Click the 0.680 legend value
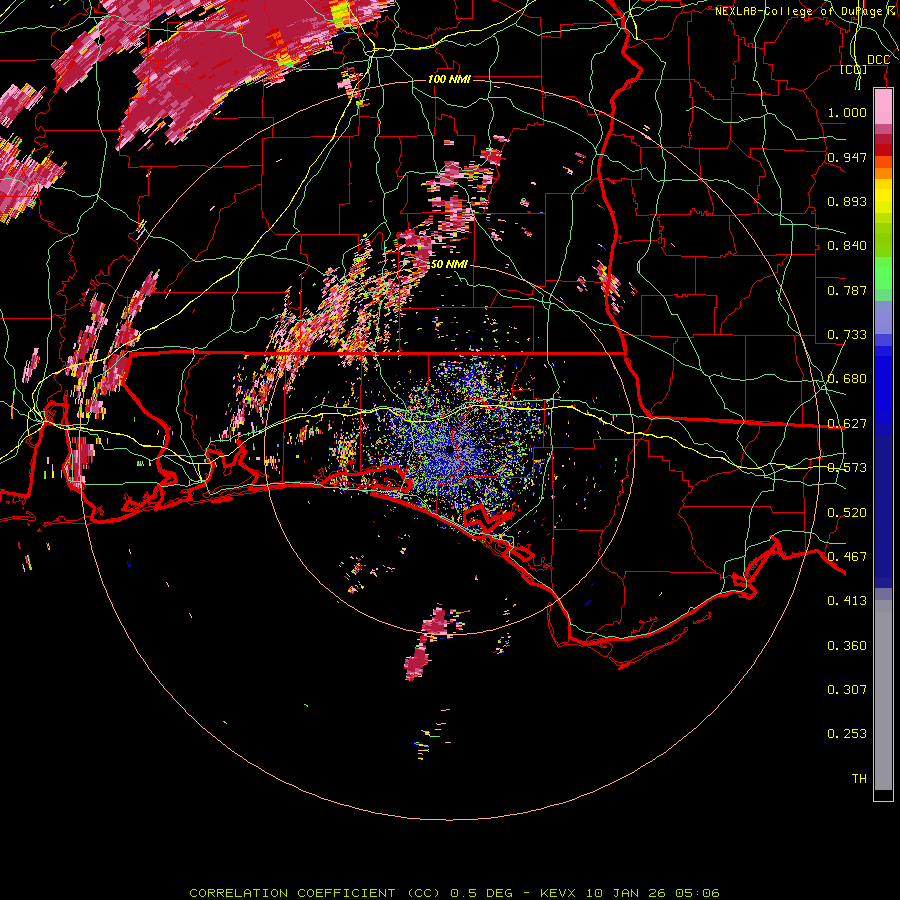 [x=847, y=379]
